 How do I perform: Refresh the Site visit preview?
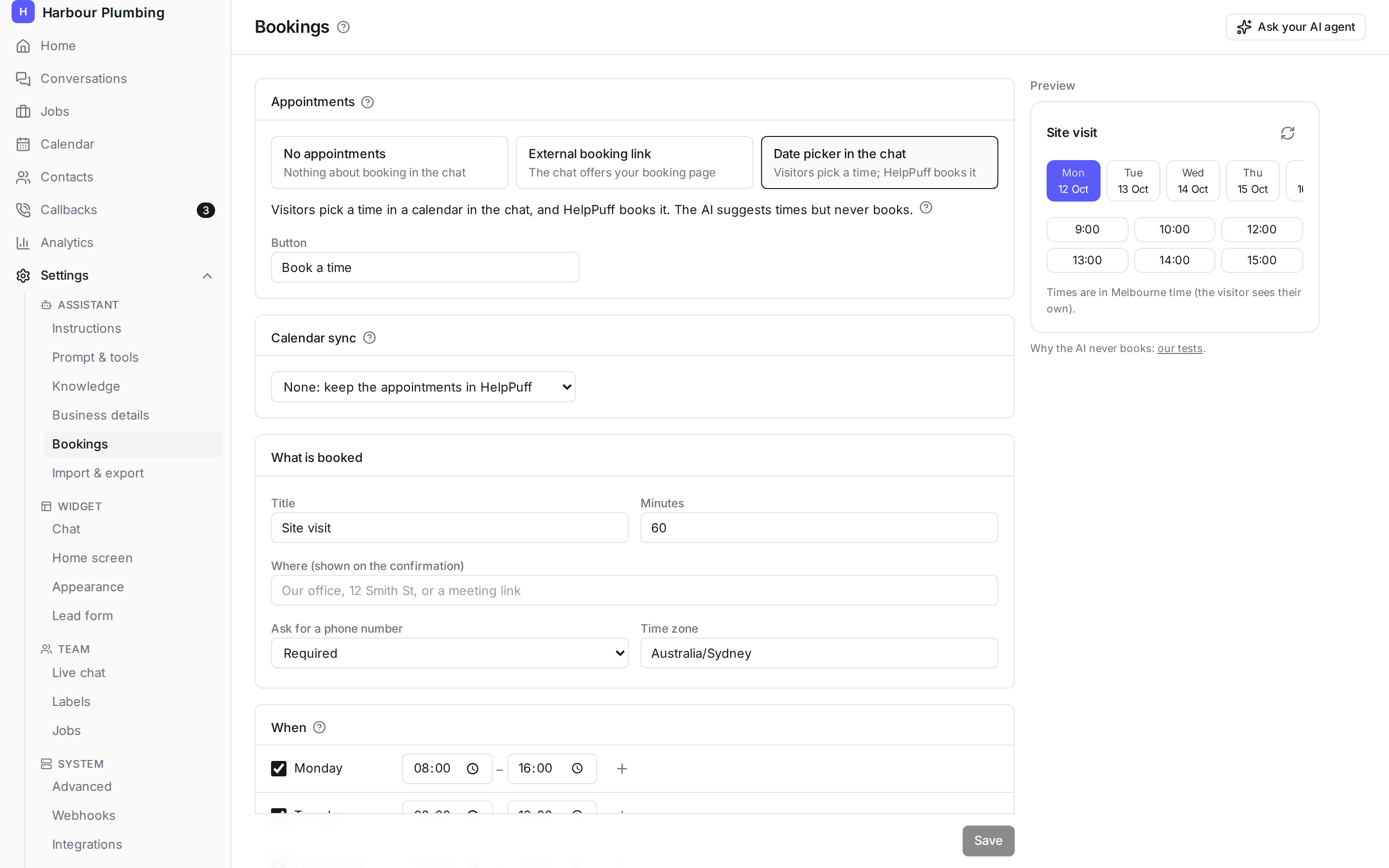(1287, 133)
